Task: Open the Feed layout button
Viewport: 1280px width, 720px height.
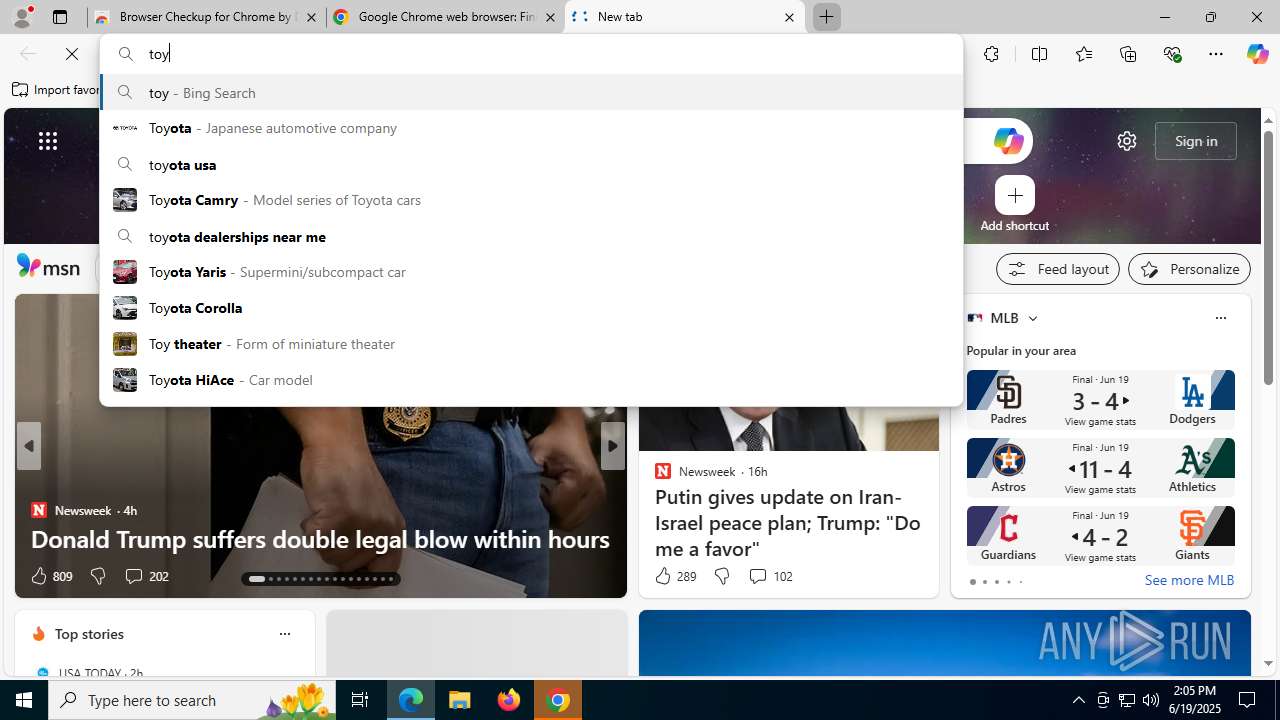Action: [1057, 269]
